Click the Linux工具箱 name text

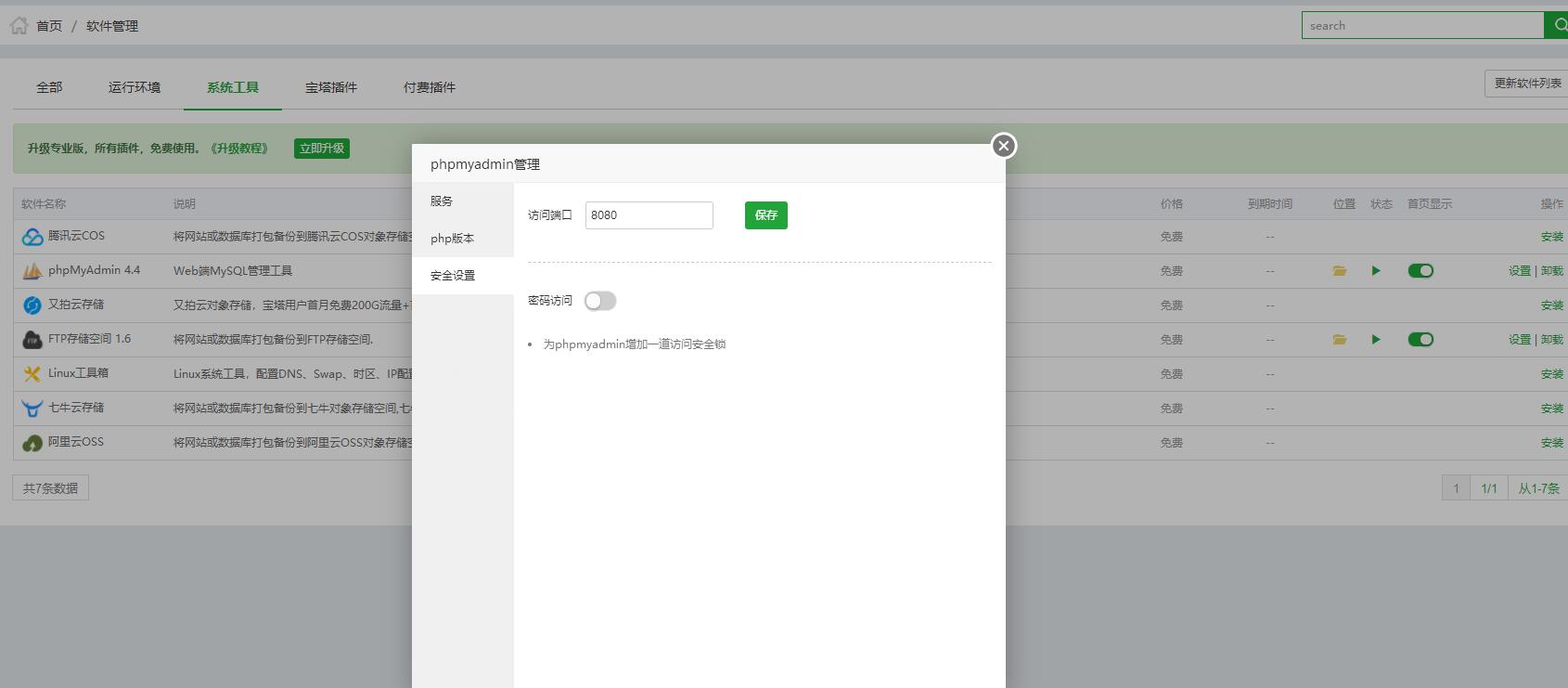coord(78,373)
